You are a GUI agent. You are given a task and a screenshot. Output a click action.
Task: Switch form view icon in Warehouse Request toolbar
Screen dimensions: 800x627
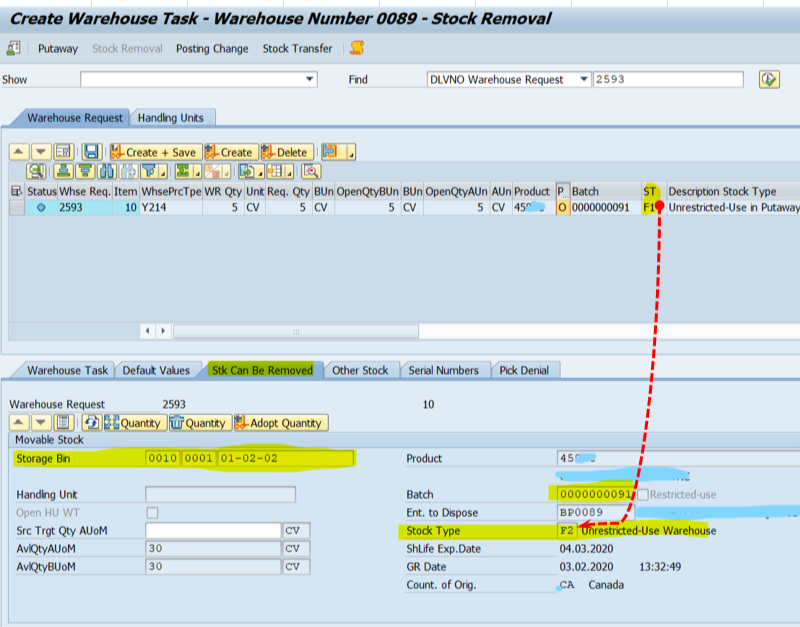pyautogui.click(x=64, y=152)
